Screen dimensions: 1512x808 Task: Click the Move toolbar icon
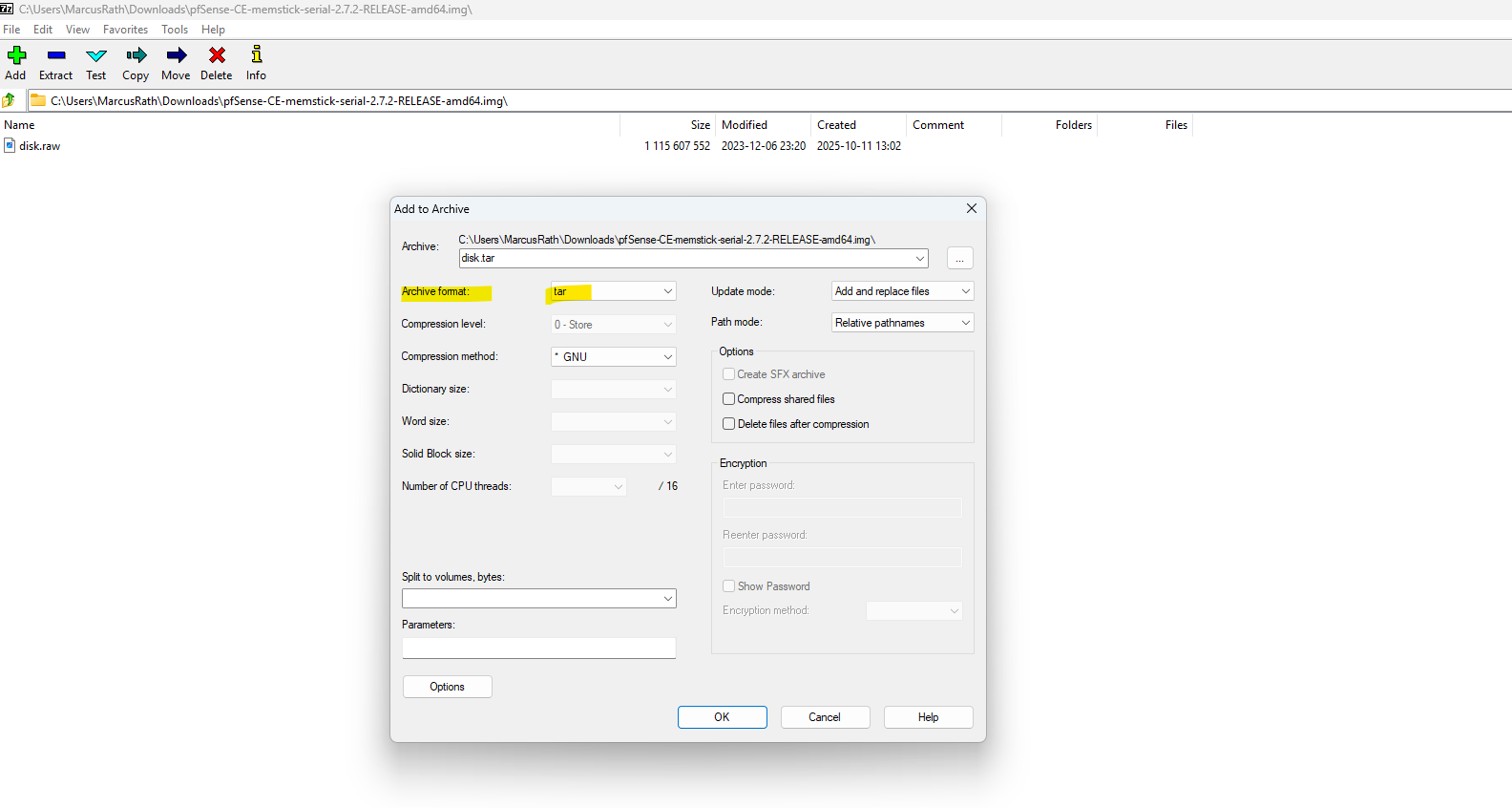176,55
